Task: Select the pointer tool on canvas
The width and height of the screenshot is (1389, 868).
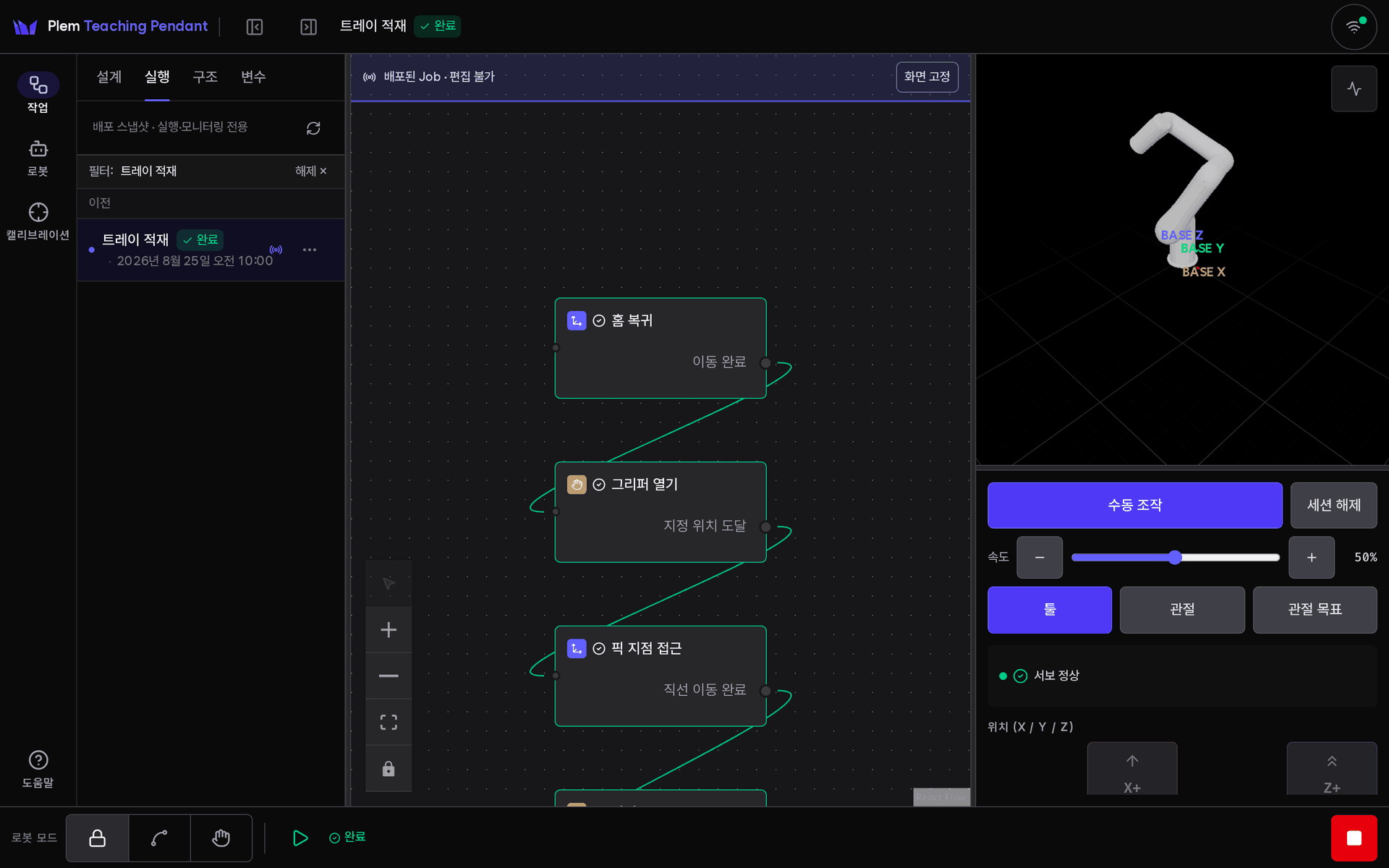Action: point(388,584)
